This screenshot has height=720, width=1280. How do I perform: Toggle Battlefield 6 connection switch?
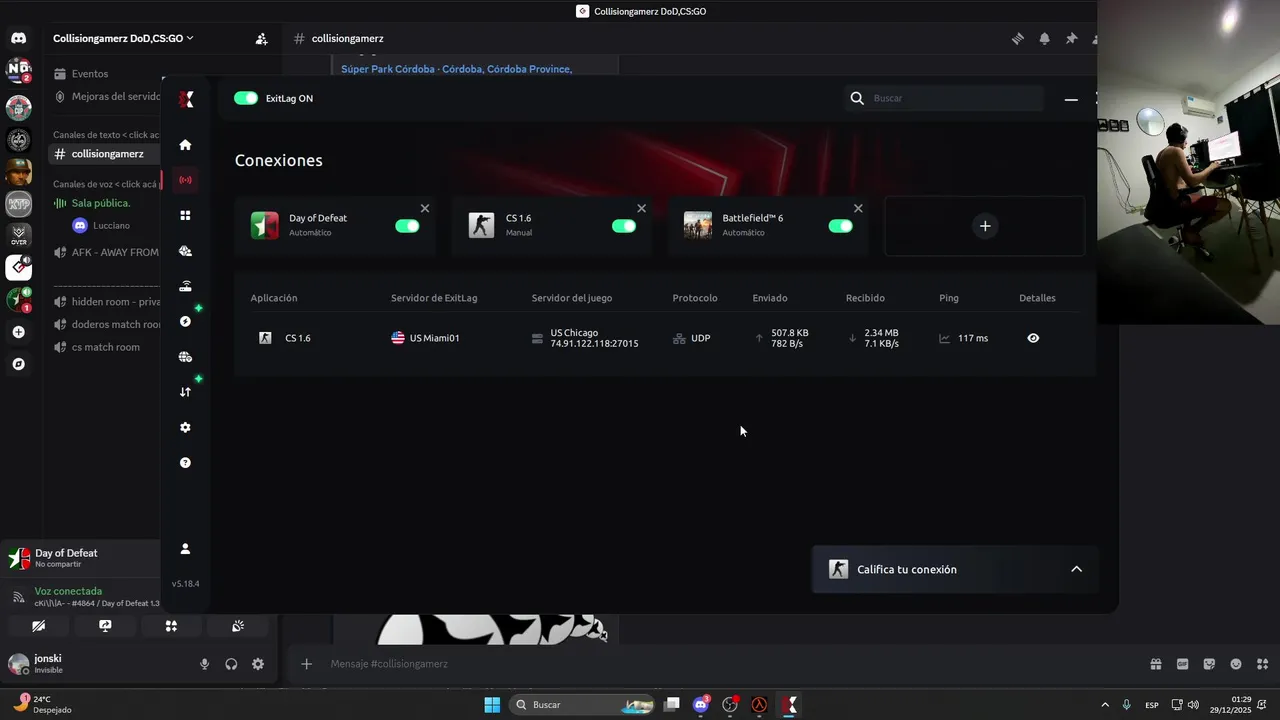click(x=840, y=226)
